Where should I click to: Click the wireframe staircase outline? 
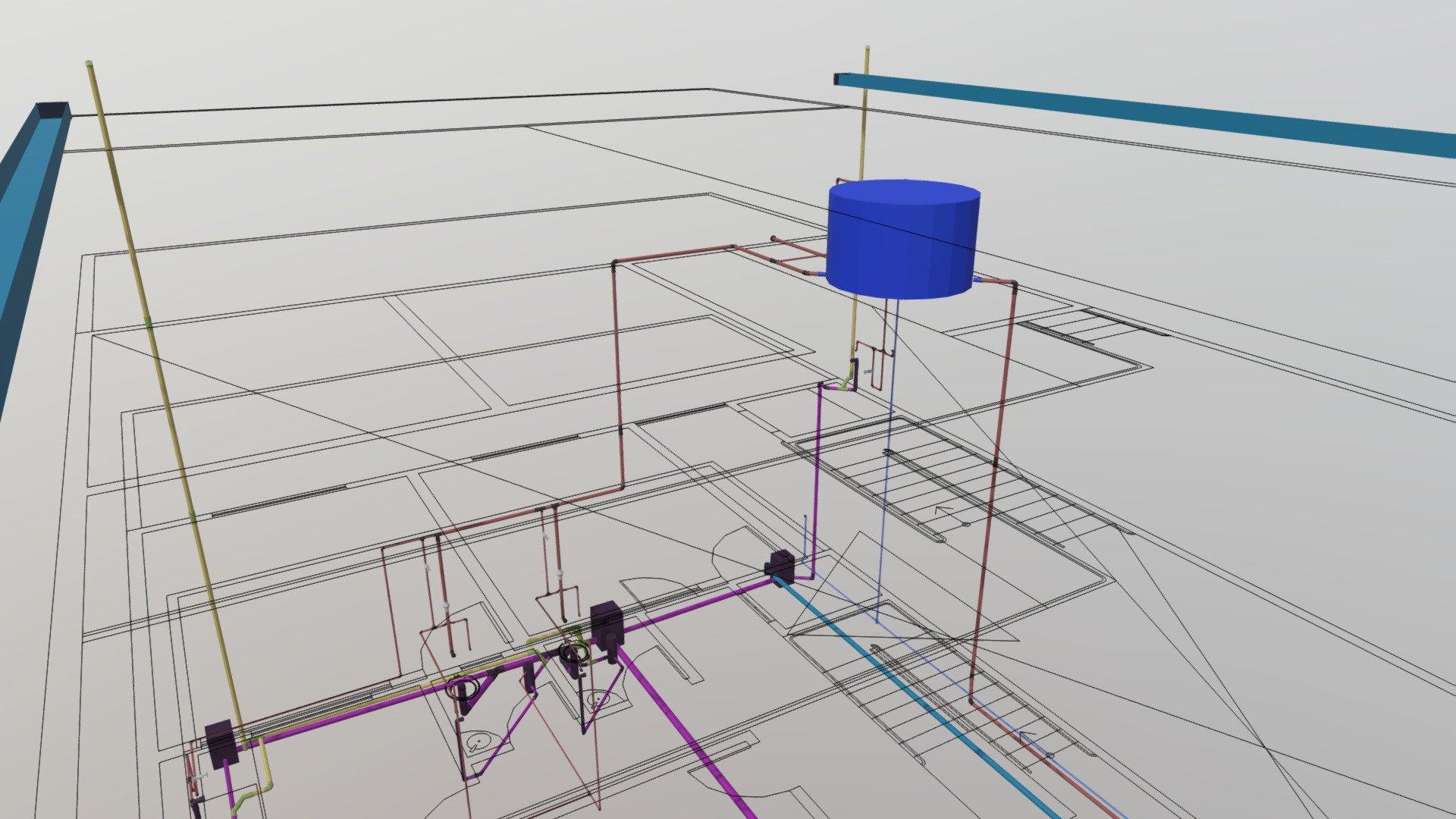[948, 485]
